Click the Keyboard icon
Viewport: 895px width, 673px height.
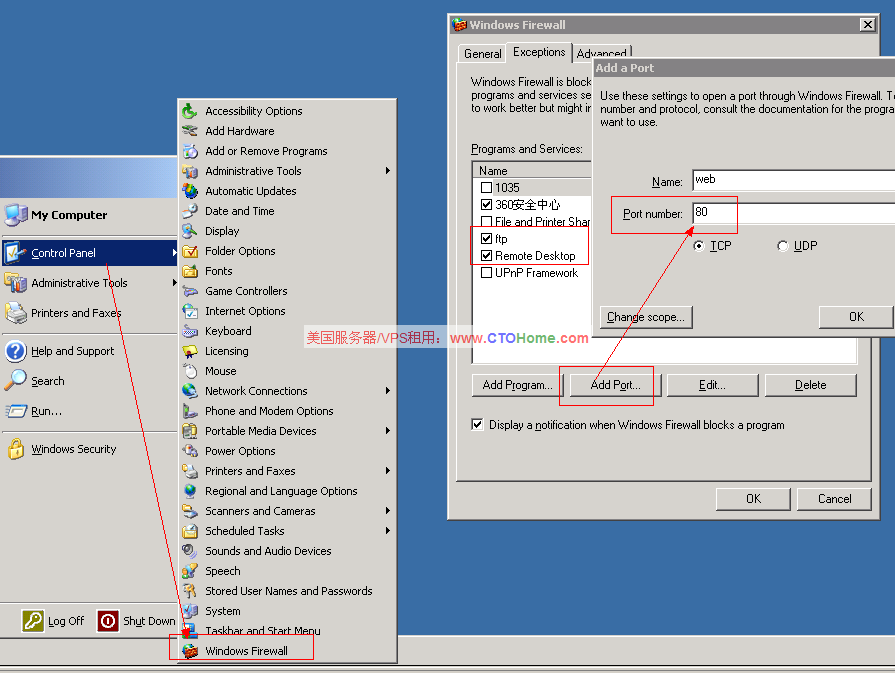190,331
